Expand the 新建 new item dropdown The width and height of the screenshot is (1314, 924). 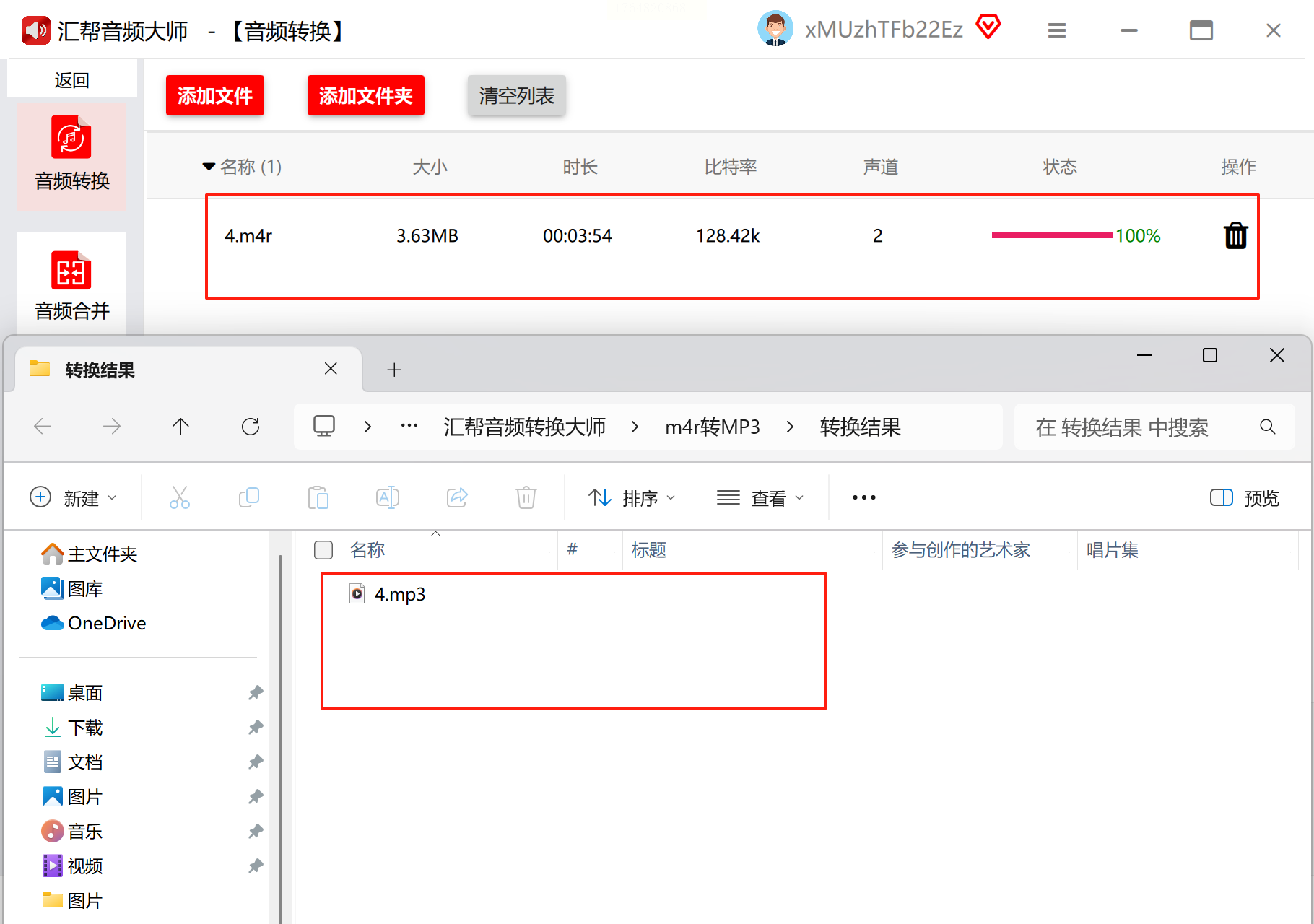point(73,498)
